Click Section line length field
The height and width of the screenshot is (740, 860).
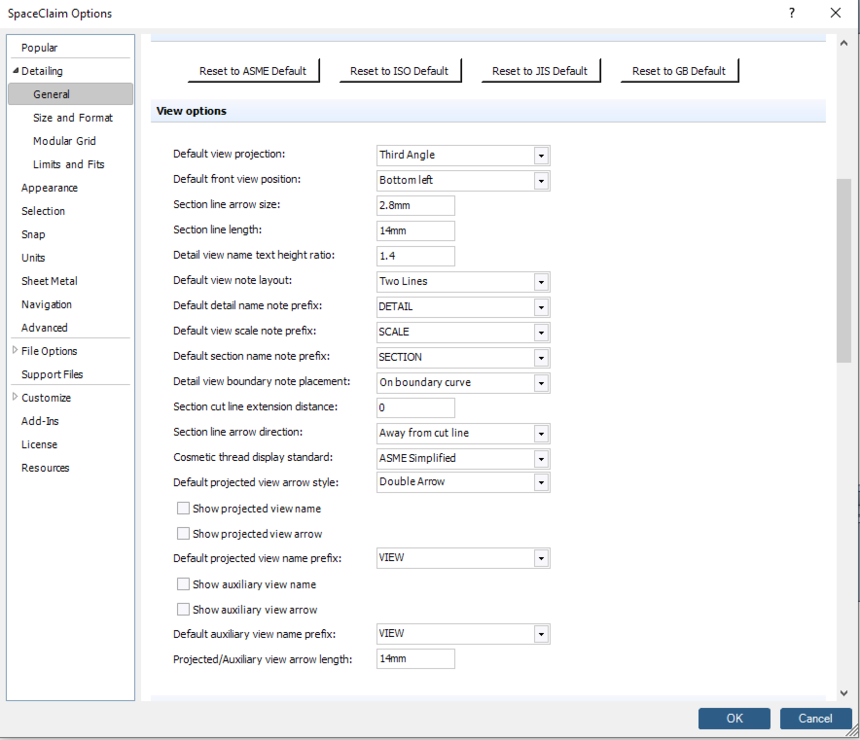(415, 231)
